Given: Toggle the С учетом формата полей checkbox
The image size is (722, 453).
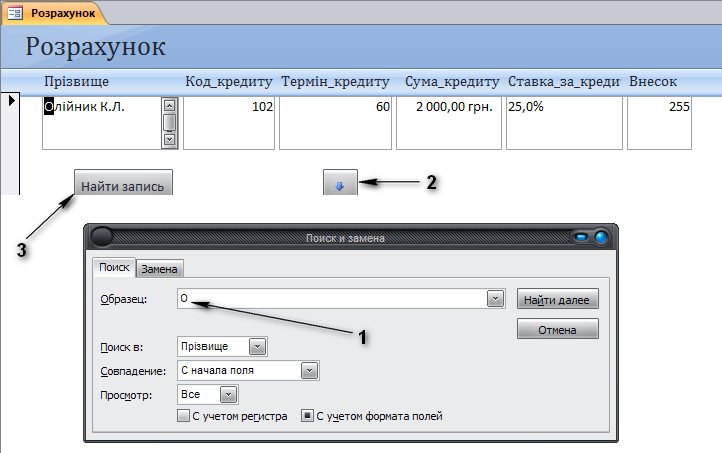Looking at the screenshot, I should click(307, 416).
